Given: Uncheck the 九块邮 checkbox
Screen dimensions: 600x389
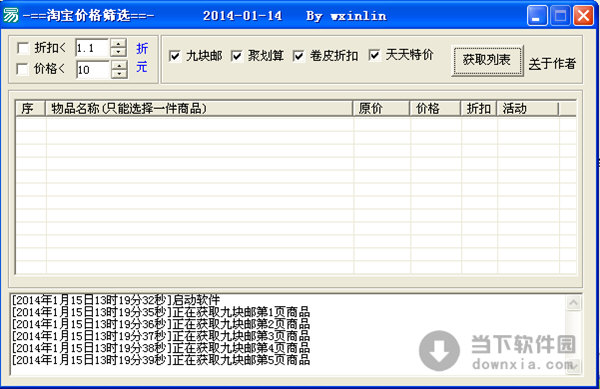Looking at the screenshot, I should pos(174,56).
